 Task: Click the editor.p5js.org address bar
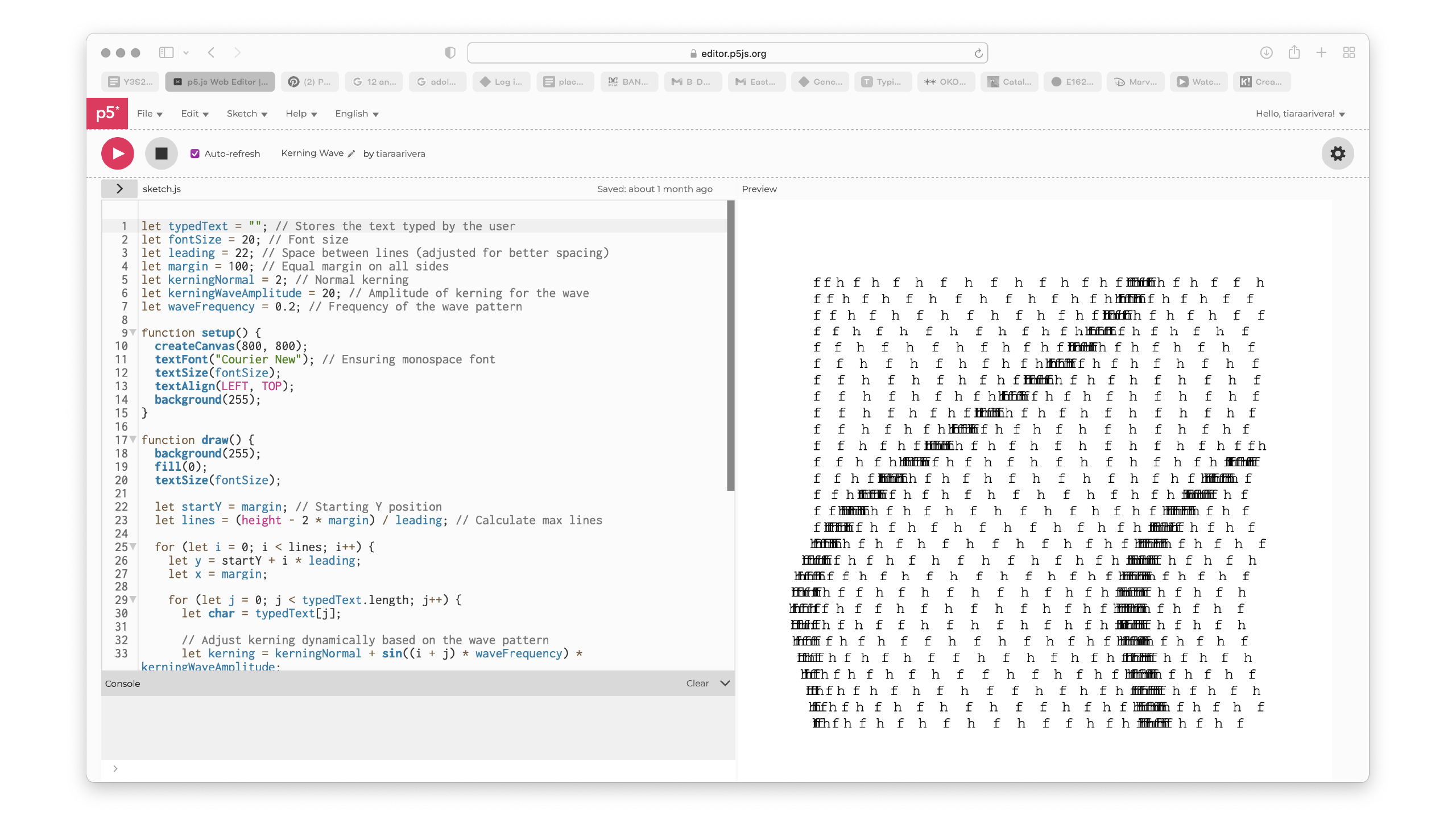tap(727, 53)
